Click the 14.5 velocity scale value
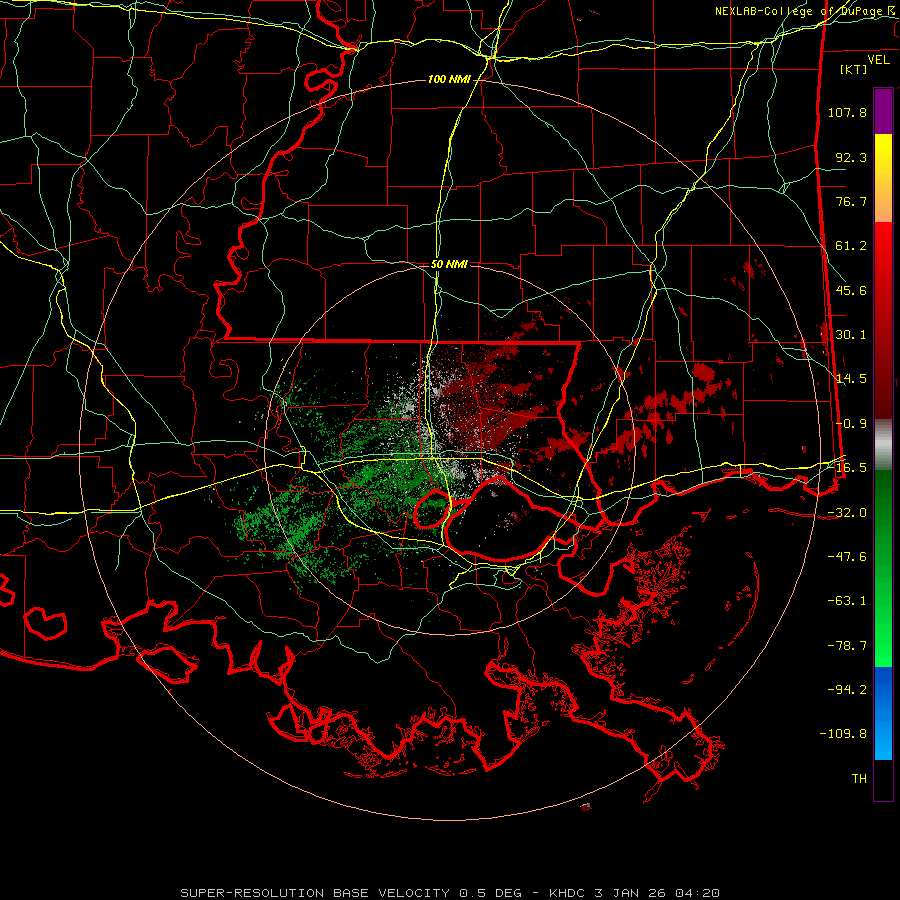Image resolution: width=900 pixels, height=900 pixels. click(851, 379)
